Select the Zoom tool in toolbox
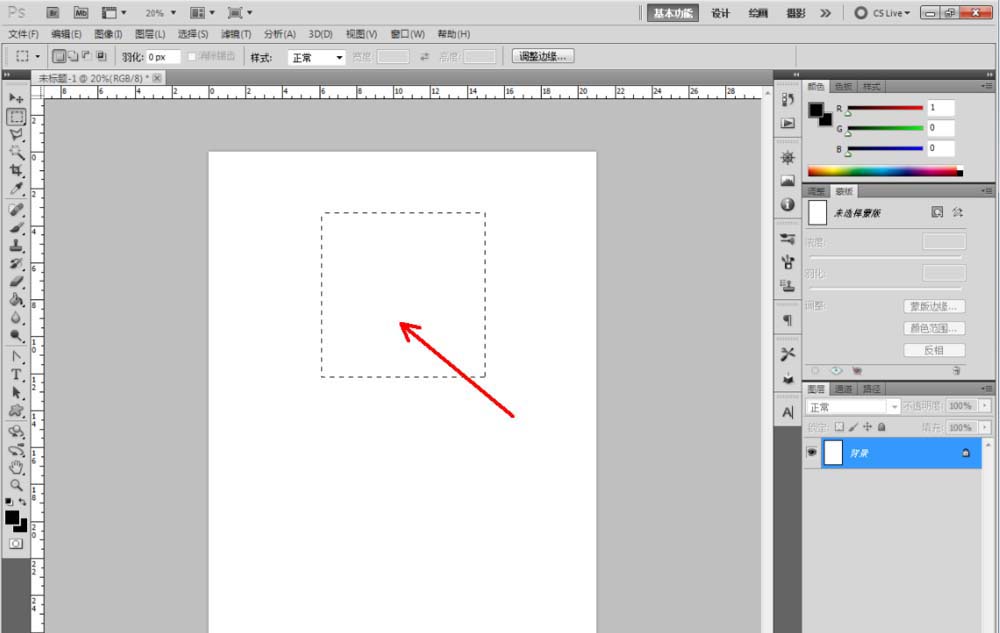Screen dimensions: 1000x633 click(x=16, y=485)
